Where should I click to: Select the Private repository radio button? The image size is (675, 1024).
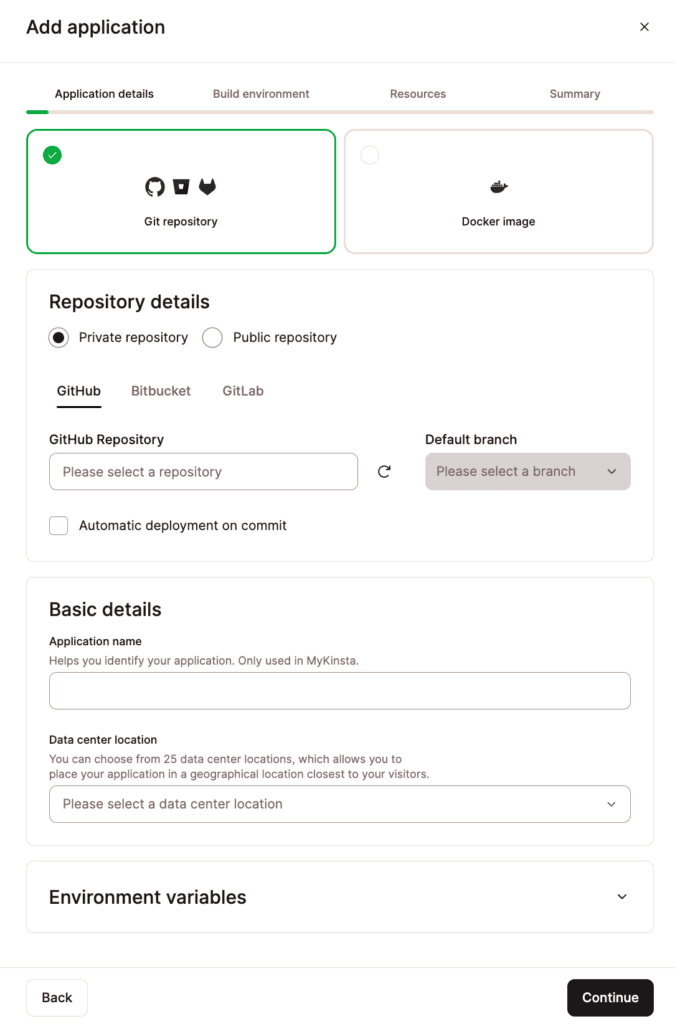click(x=59, y=338)
